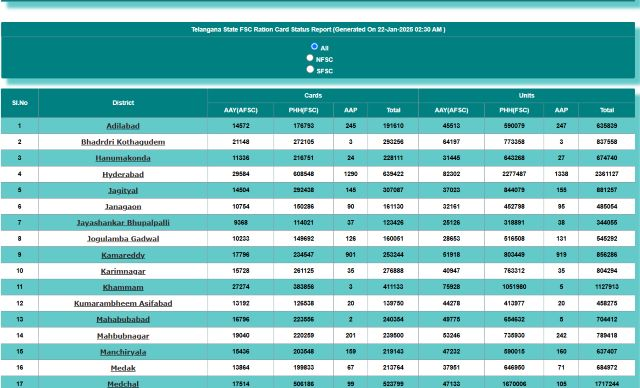Click Medchal units total 1717244

(607, 384)
